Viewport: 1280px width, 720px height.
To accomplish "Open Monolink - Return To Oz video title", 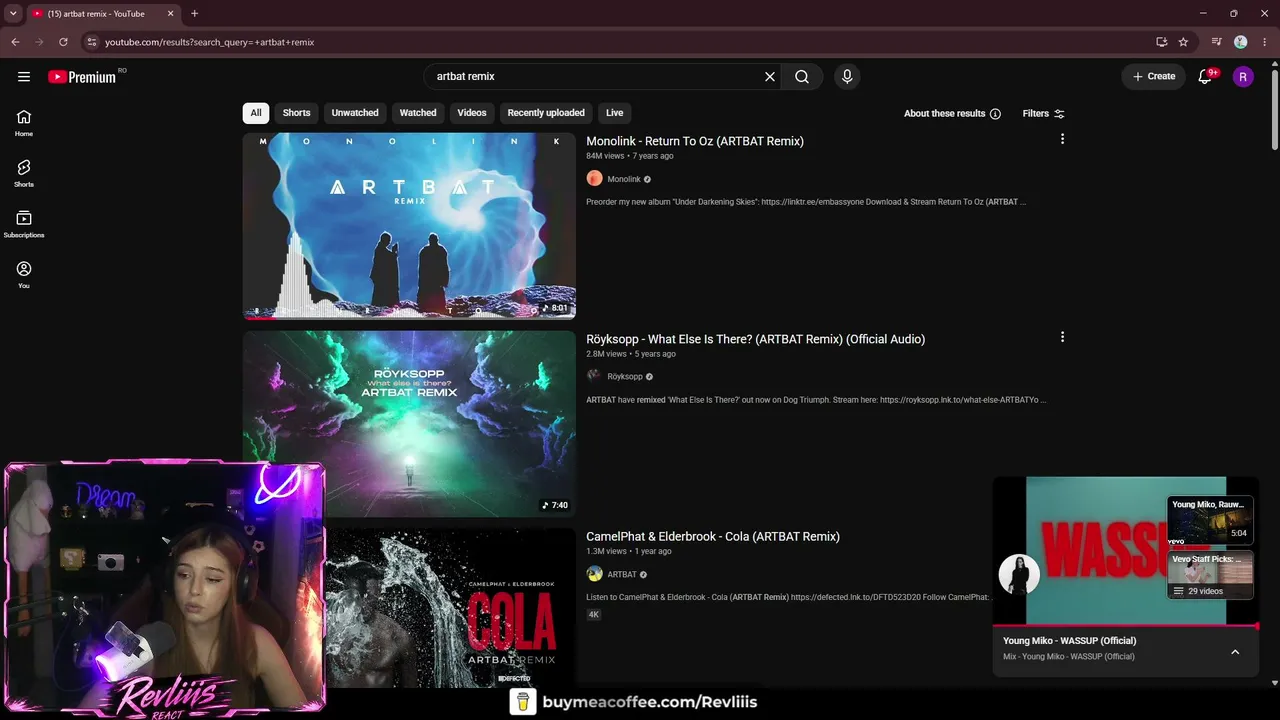I will click(x=695, y=141).
